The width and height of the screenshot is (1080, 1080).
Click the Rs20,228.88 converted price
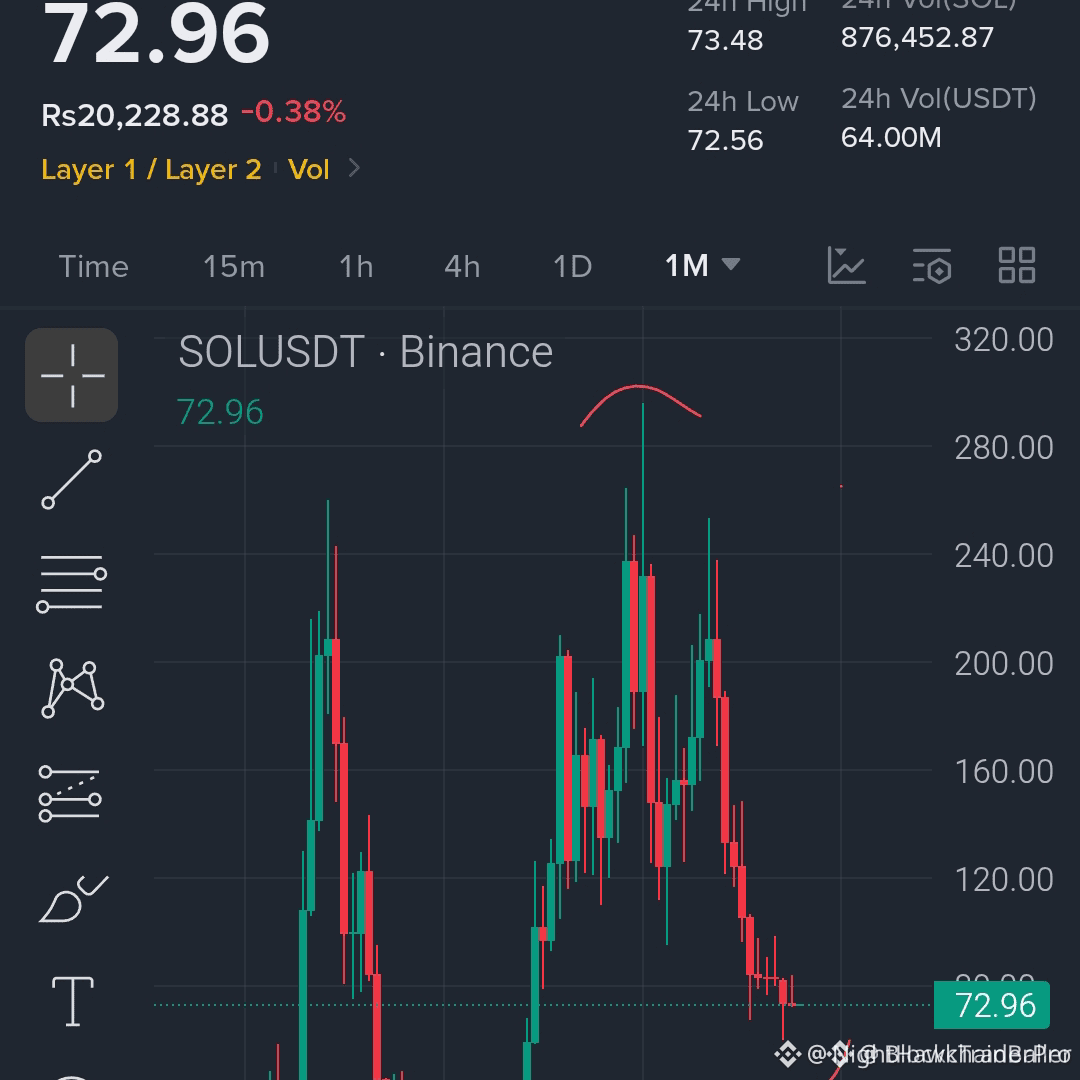pyautogui.click(x=134, y=115)
